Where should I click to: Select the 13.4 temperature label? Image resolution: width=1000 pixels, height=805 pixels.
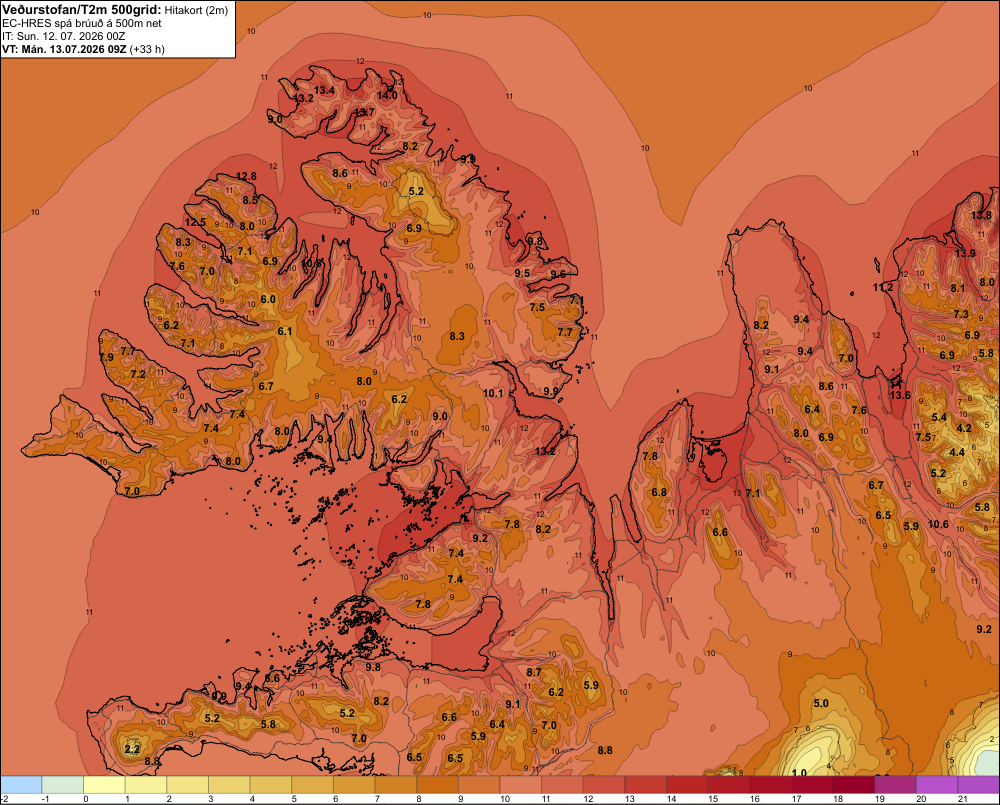pos(324,90)
